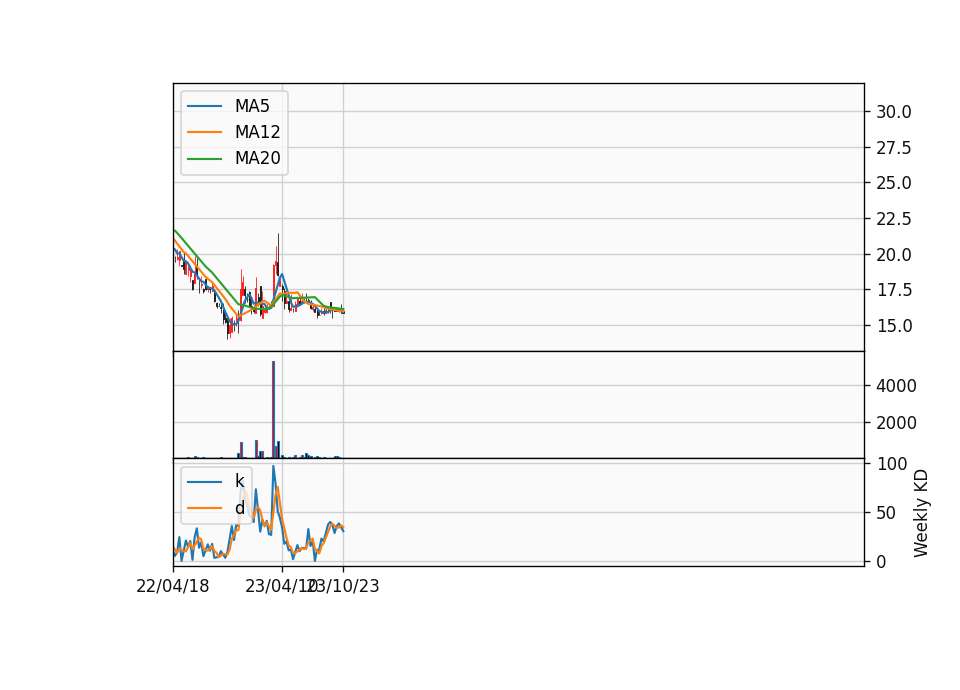Image resolution: width=960 pixels, height=690 pixels.
Task: Click the tallest volume bar spike
Action: coord(274,410)
